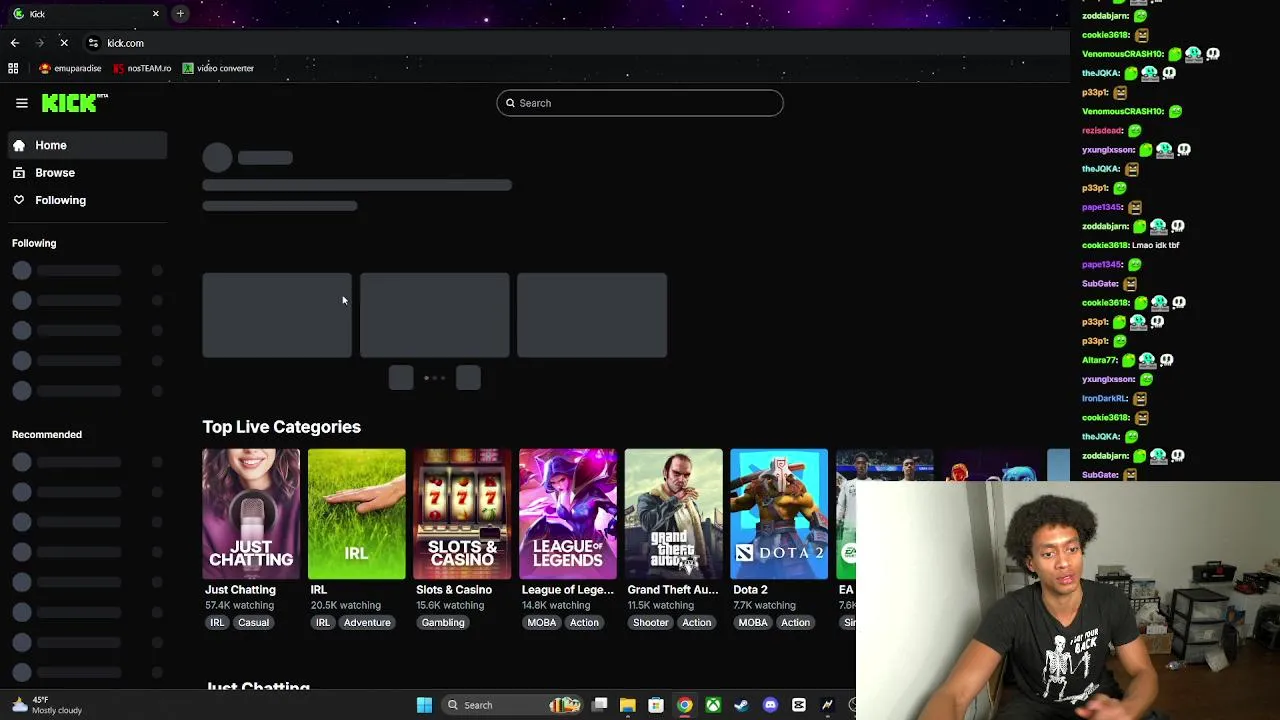1280x720 pixels.
Task: Click the 20.5K watching text
Action: click(x=346, y=606)
